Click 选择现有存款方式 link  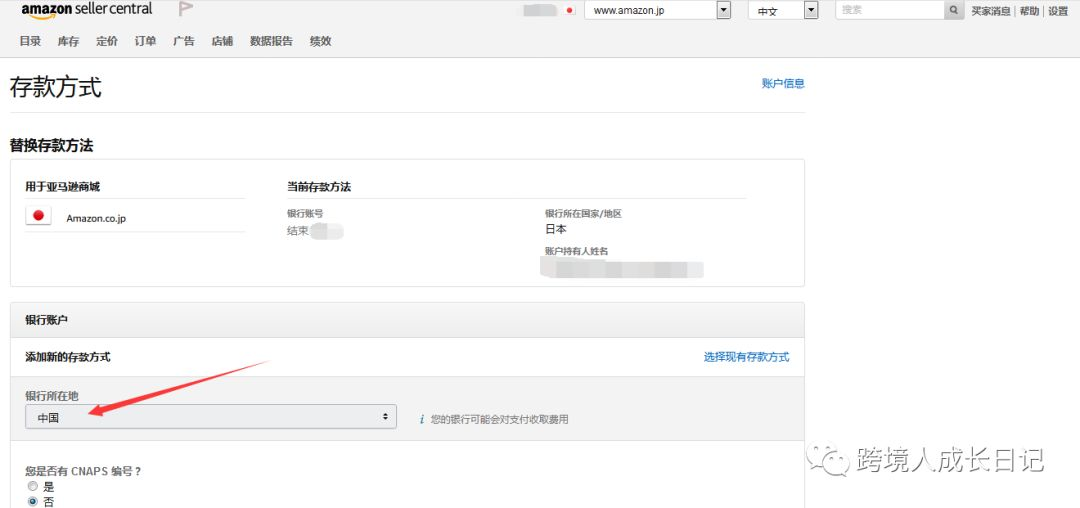click(x=747, y=357)
